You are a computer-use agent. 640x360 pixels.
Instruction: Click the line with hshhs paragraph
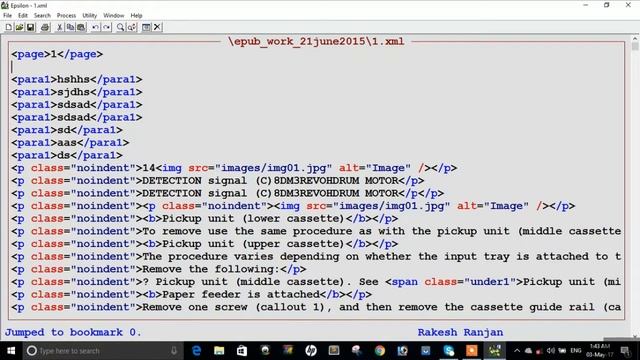pos(77,80)
